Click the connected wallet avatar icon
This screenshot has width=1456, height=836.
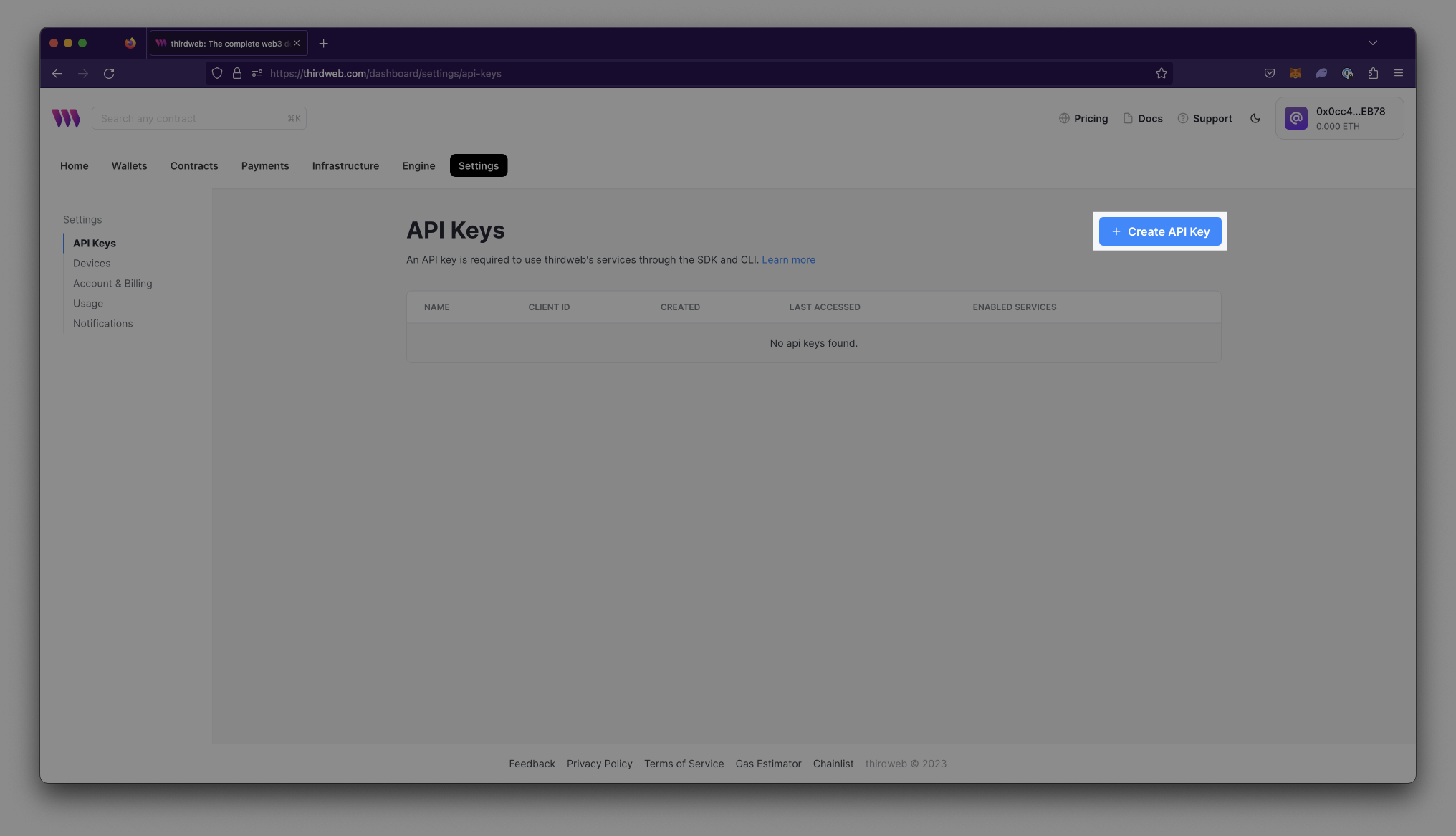click(x=1297, y=118)
